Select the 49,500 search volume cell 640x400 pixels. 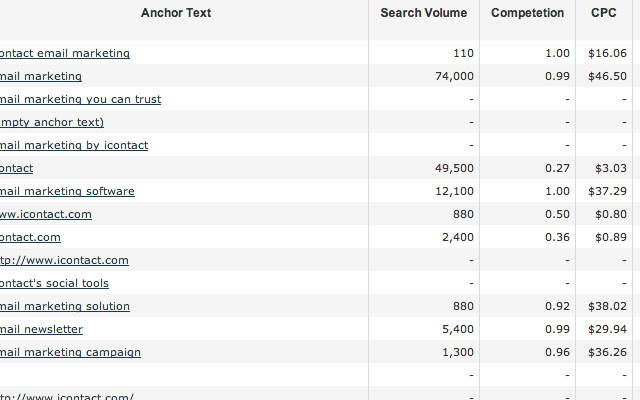(x=454, y=168)
